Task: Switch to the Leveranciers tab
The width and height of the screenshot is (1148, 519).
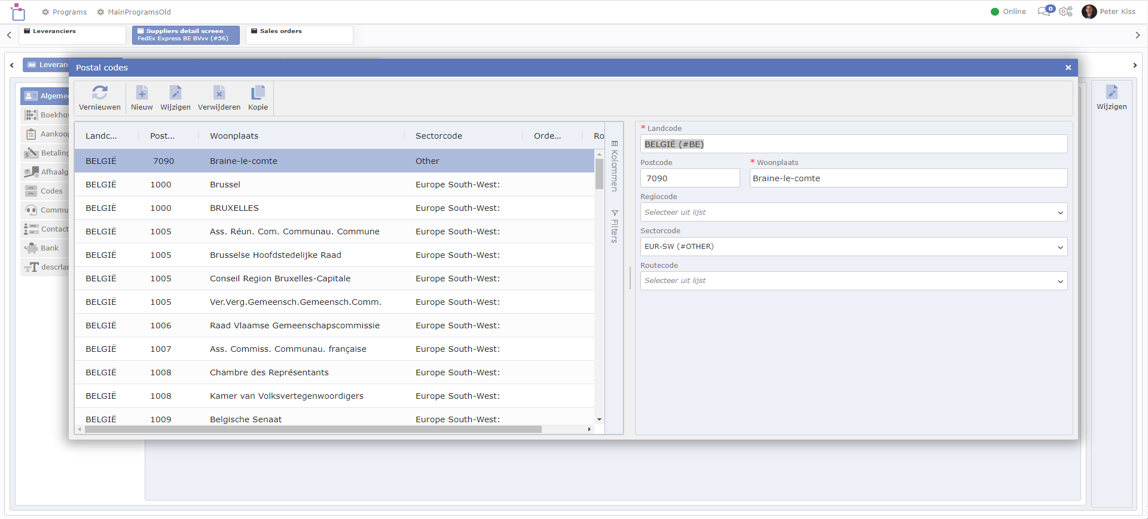Action: point(73,34)
